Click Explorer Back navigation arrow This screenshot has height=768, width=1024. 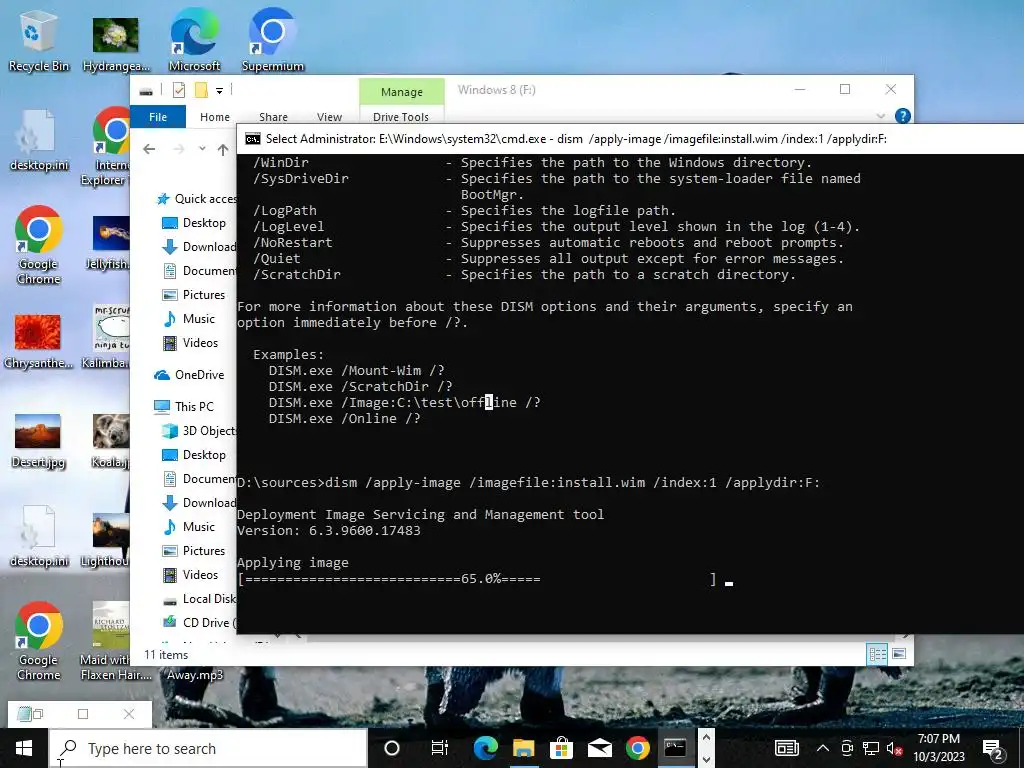click(x=149, y=150)
